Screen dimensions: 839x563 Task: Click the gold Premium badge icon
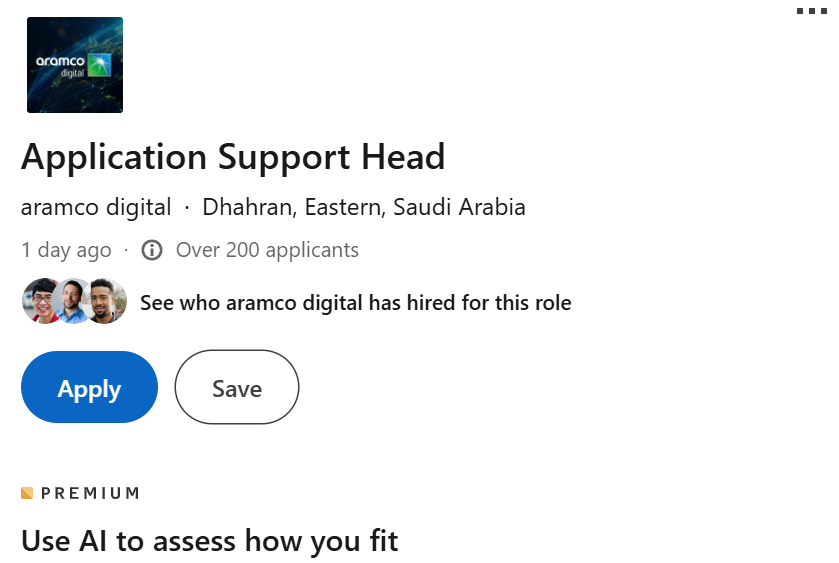pyautogui.click(x=27, y=493)
